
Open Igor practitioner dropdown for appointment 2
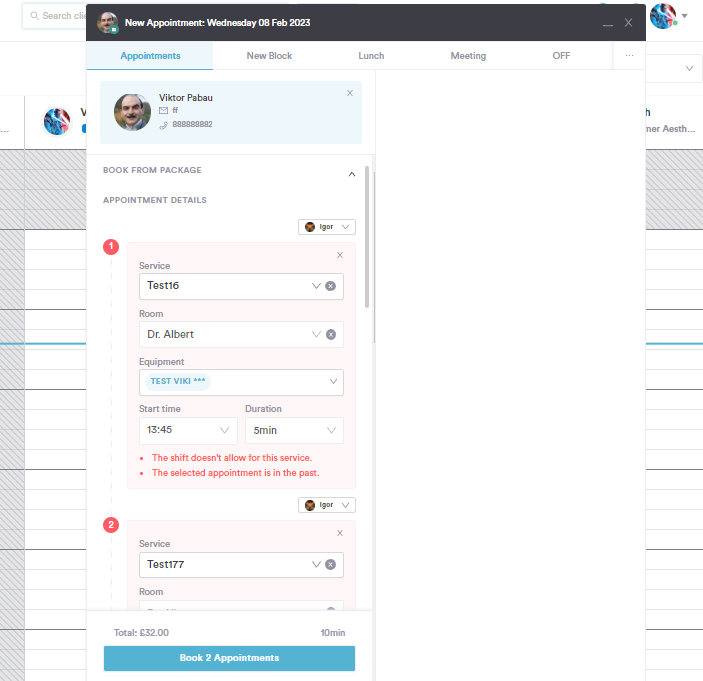click(x=326, y=505)
